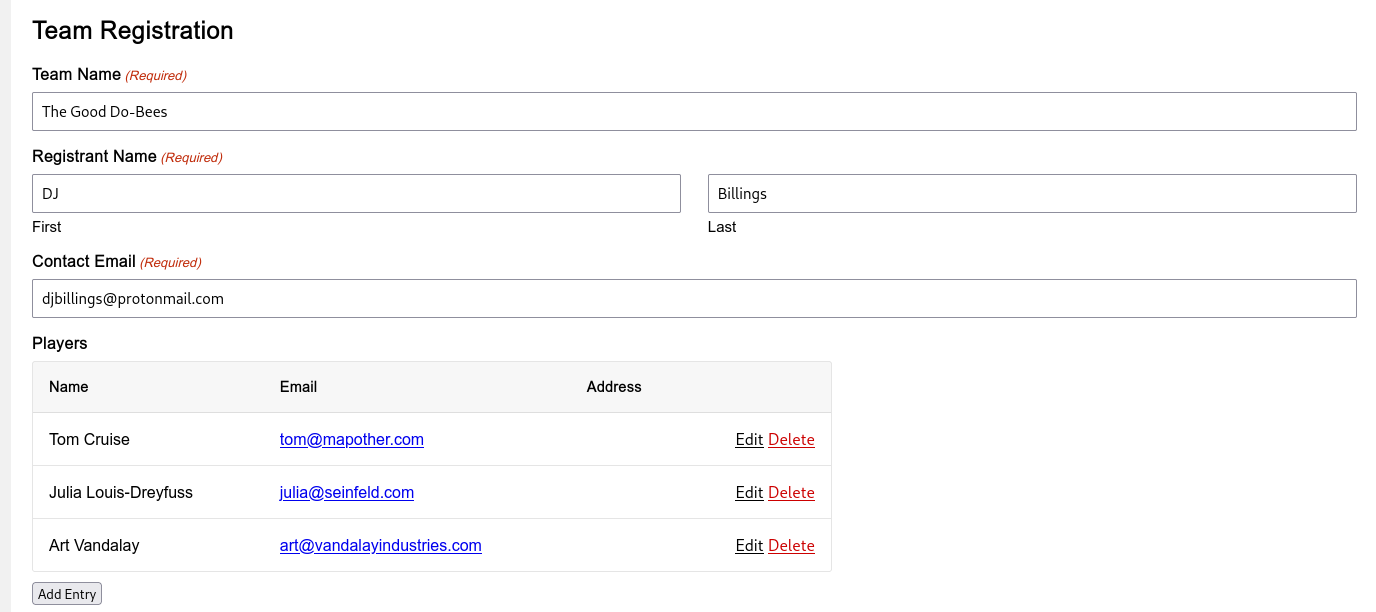This screenshot has width=1376, height=612.
Task: Select the Art Vandalay name cell
Action: click(94, 545)
